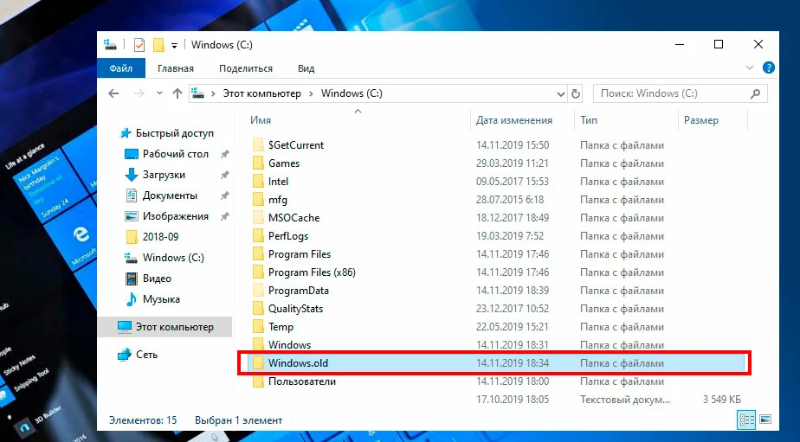Select the Temp folder
The height and width of the screenshot is (442, 800).
(x=281, y=327)
